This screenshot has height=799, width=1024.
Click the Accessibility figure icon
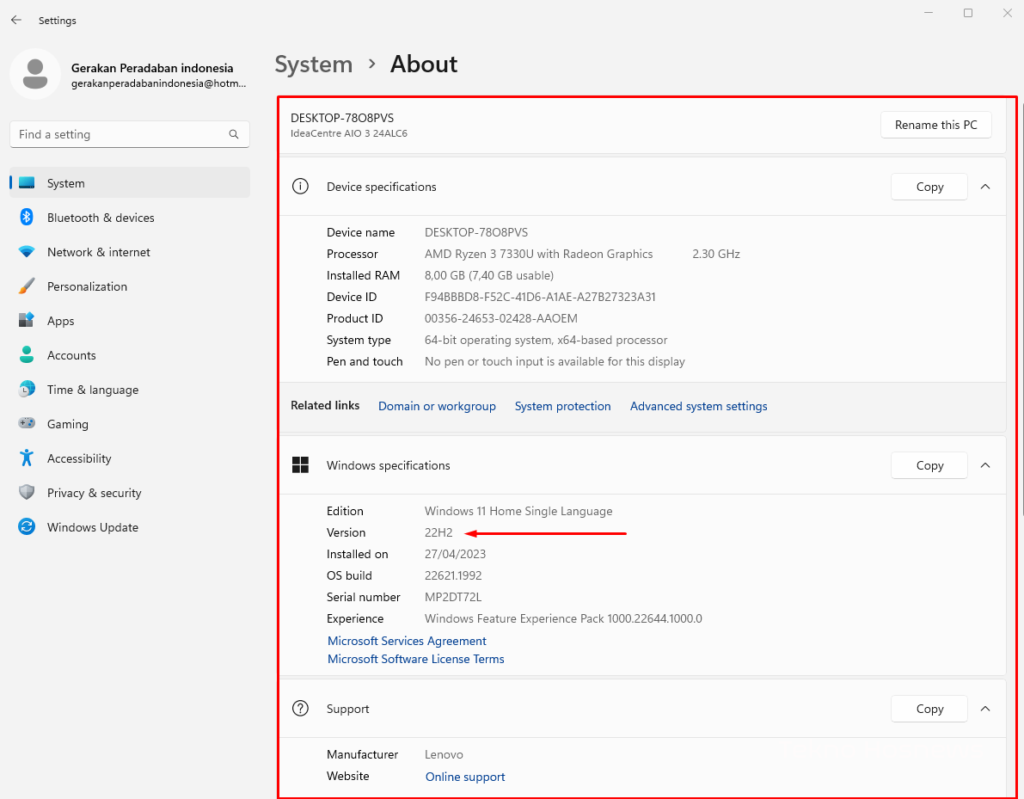[27, 458]
